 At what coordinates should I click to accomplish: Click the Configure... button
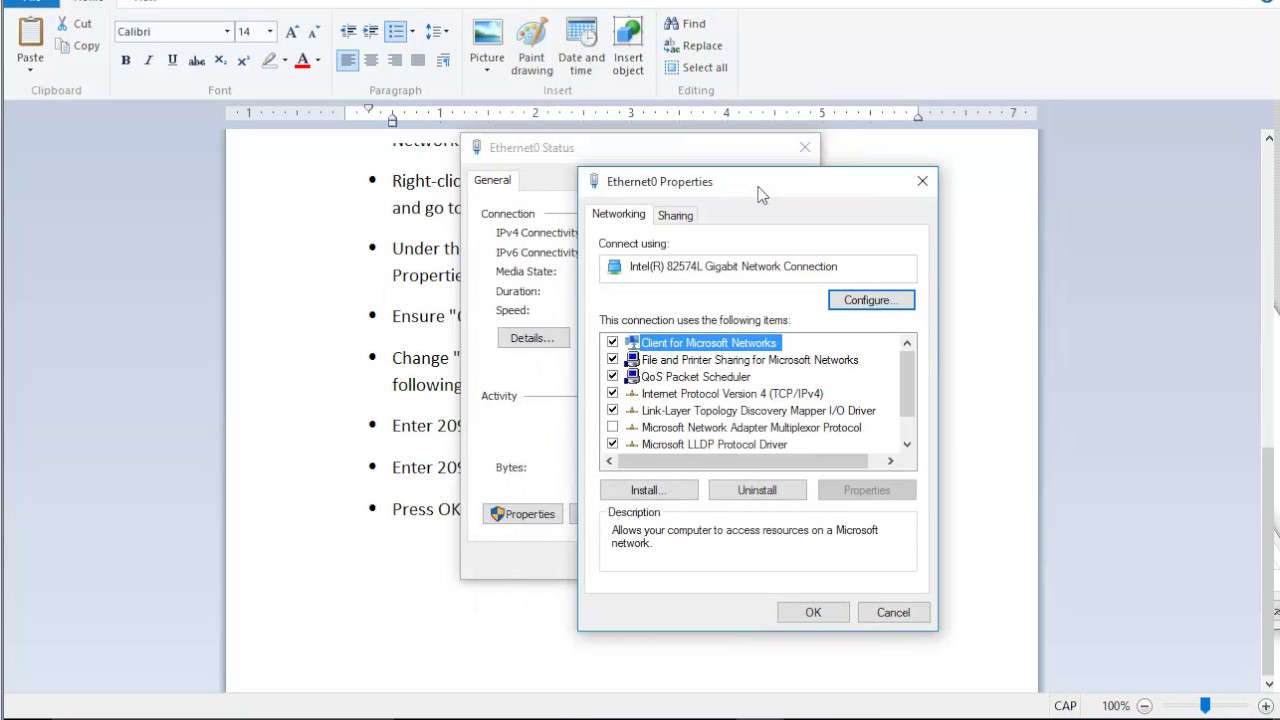pyautogui.click(x=871, y=300)
